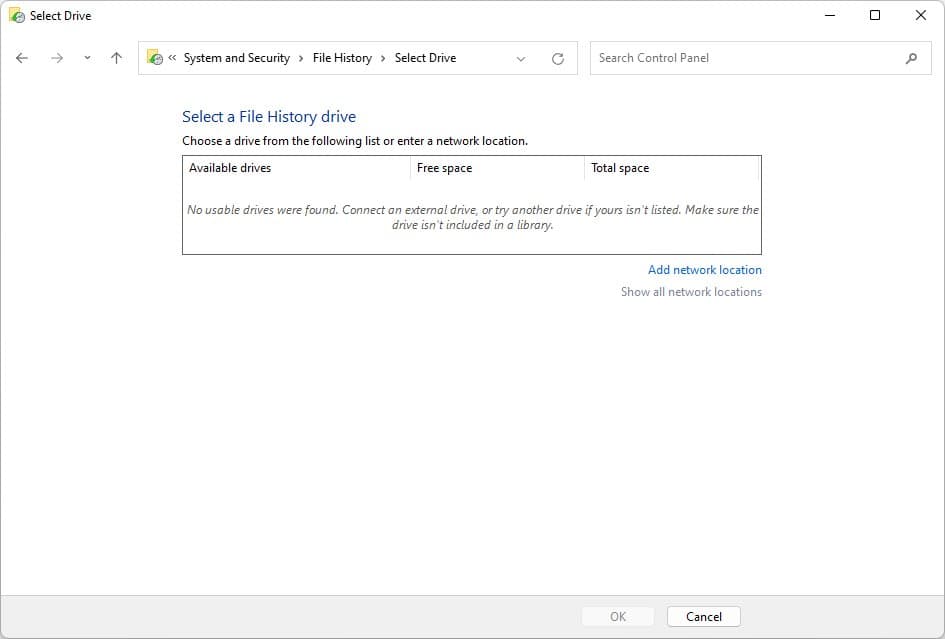This screenshot has width=945, height=639.
Task: Maximize the Select Drive window
Action: point(875,16)
